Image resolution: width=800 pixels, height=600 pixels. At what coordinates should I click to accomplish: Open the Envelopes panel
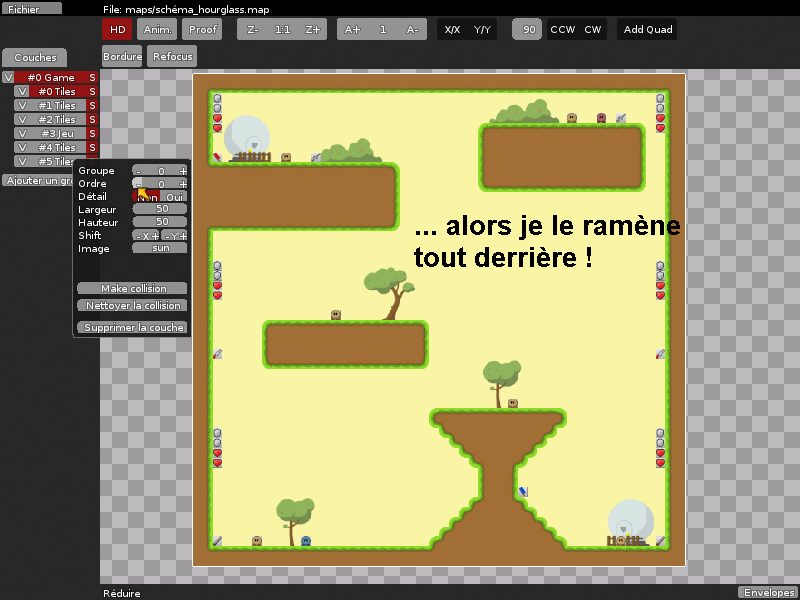click(x=767, y=592)
